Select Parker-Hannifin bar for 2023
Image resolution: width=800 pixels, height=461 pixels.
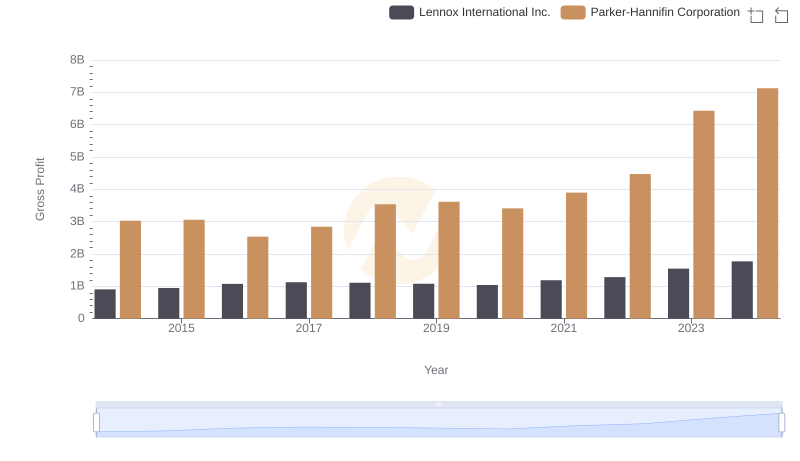[x=704, y=215]
